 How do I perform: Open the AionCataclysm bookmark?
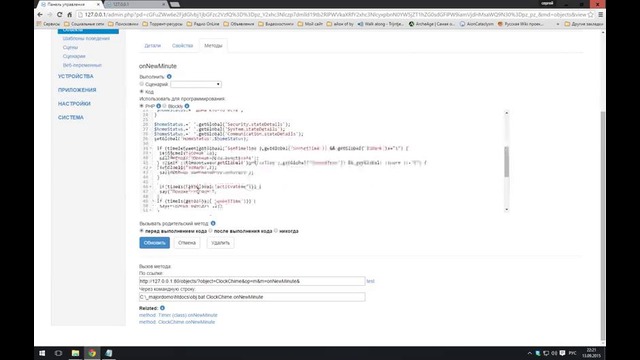click(476, 24)
